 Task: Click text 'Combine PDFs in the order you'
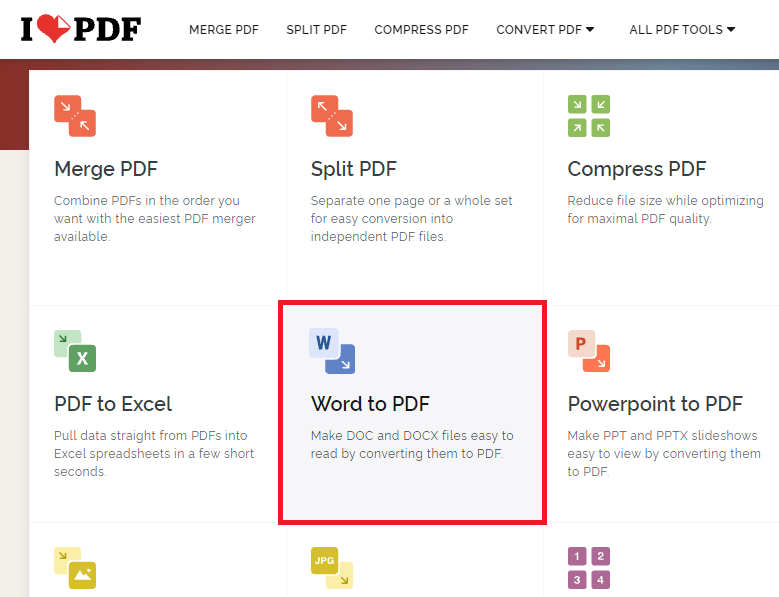pyautogui.click(x=147, y=201)
